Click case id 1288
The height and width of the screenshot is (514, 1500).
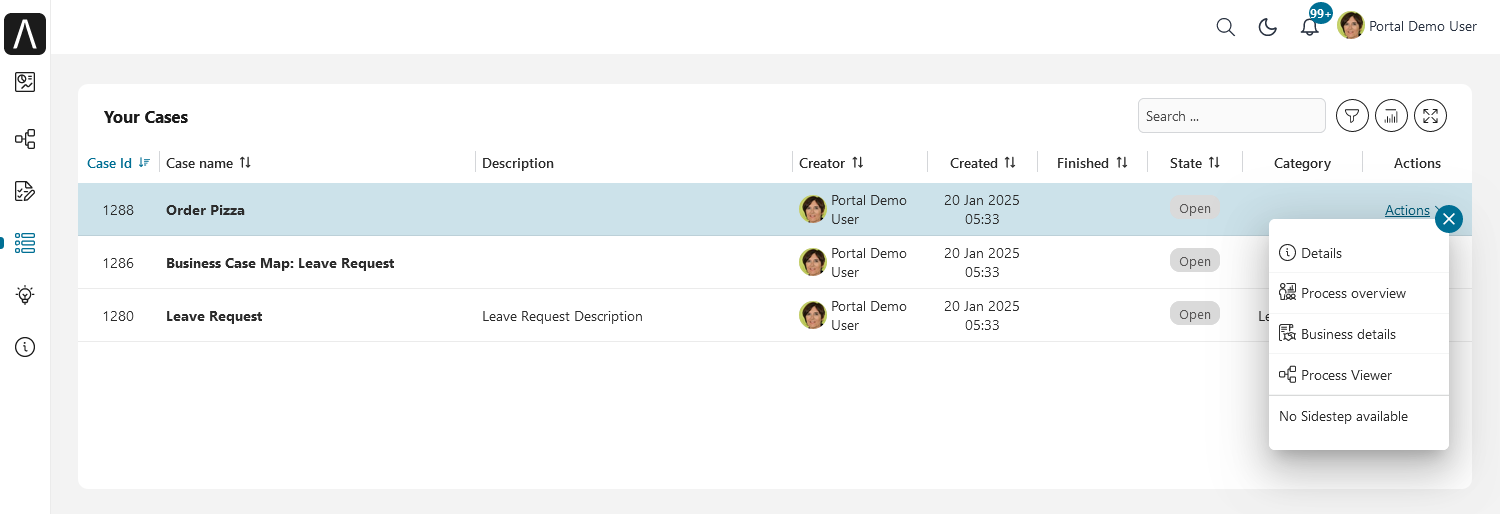tap(118, 210)
